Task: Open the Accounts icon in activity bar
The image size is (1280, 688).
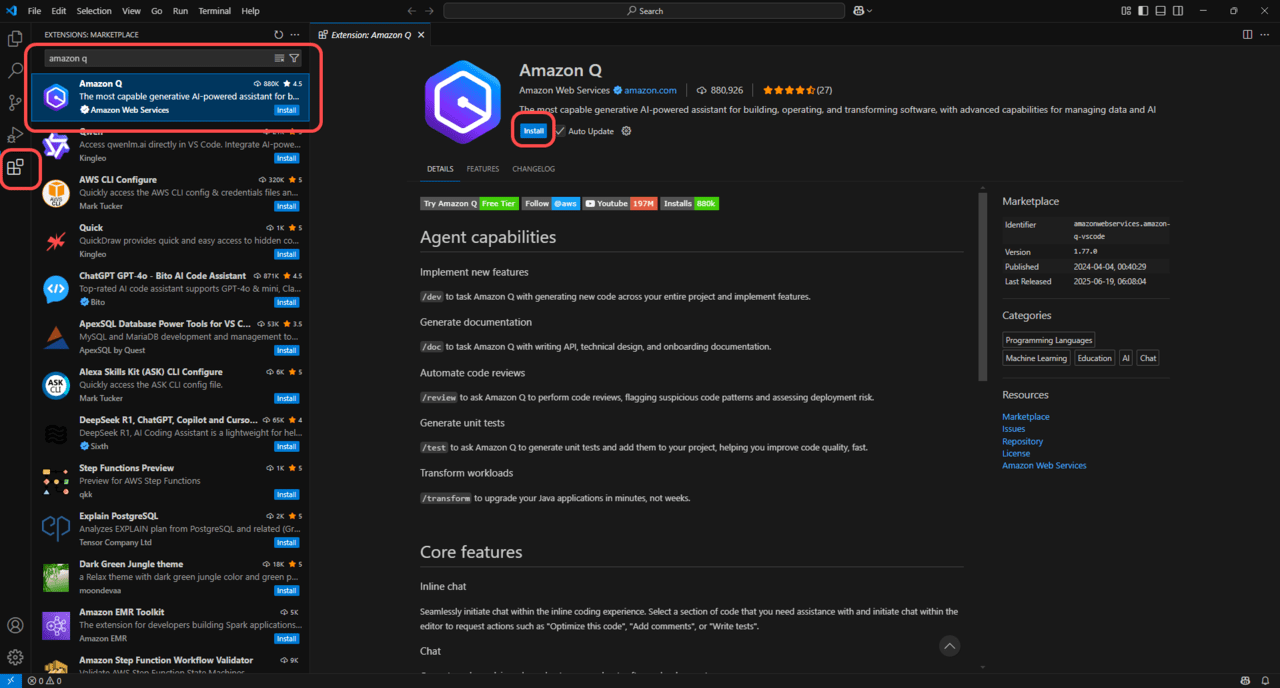Action: (15, 625)
